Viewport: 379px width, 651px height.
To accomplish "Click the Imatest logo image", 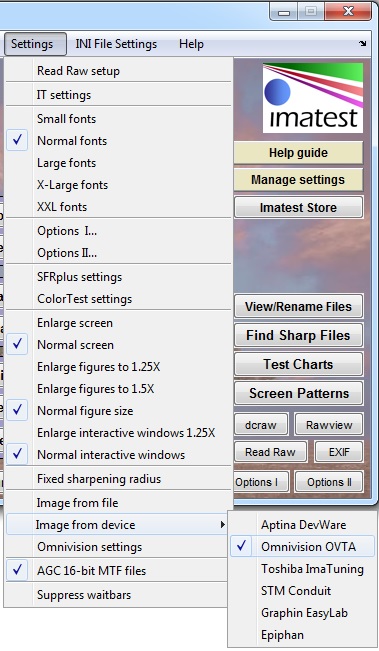I will [313, 98].
